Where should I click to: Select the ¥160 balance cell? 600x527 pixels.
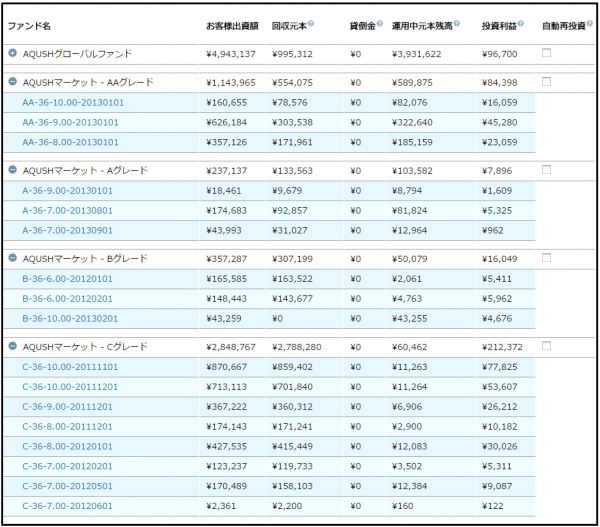pyautogui.click(x=403, y=506)
